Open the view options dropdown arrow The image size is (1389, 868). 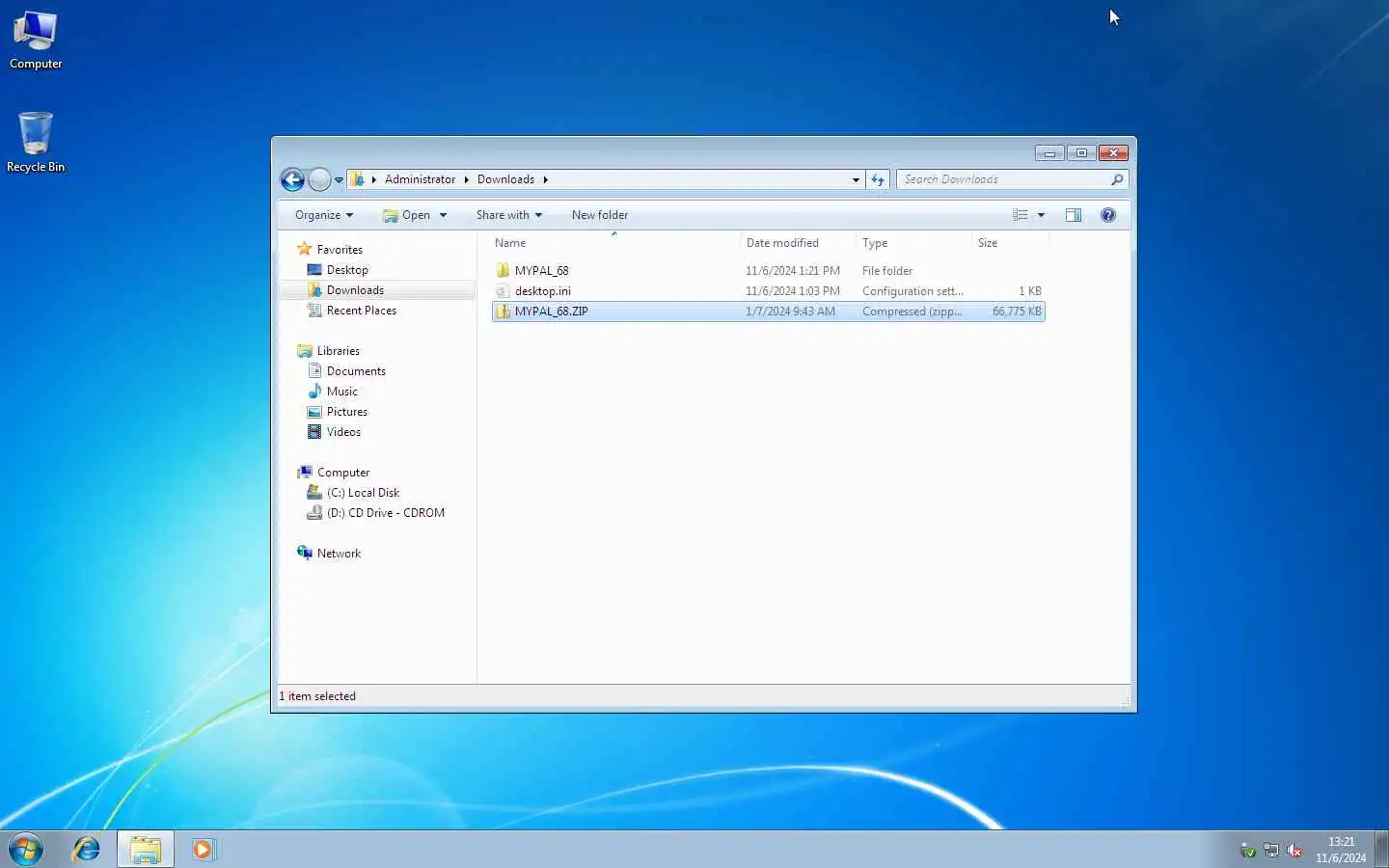click(1041, 215)
